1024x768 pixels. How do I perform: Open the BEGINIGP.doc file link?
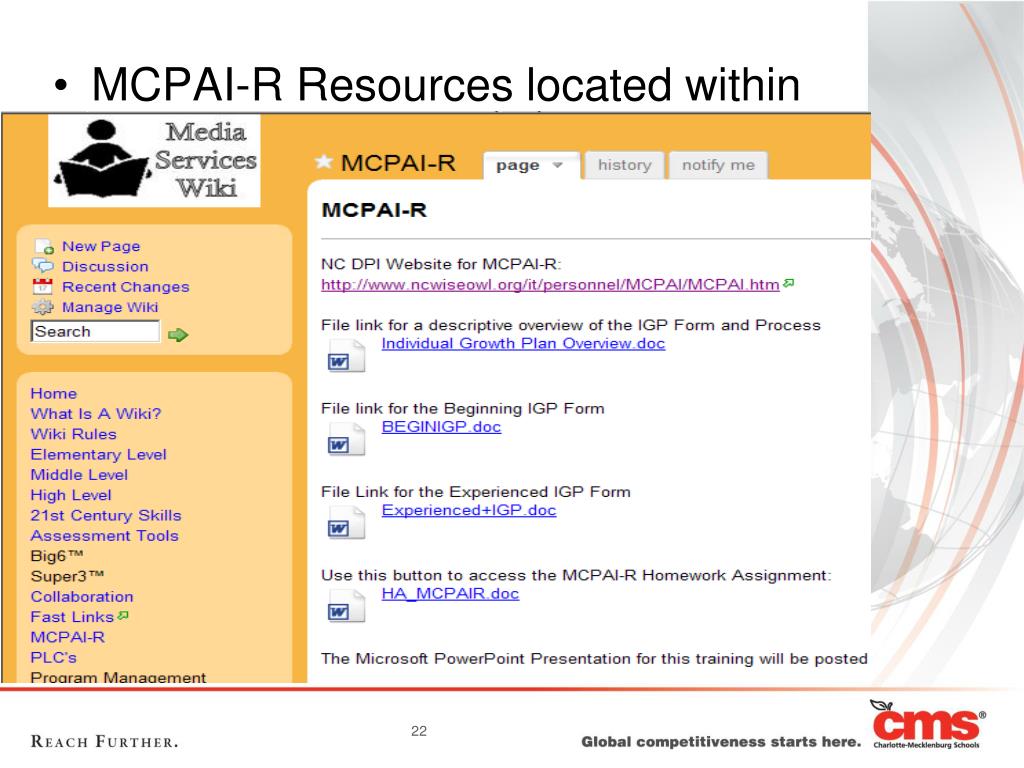click(441, 427)
